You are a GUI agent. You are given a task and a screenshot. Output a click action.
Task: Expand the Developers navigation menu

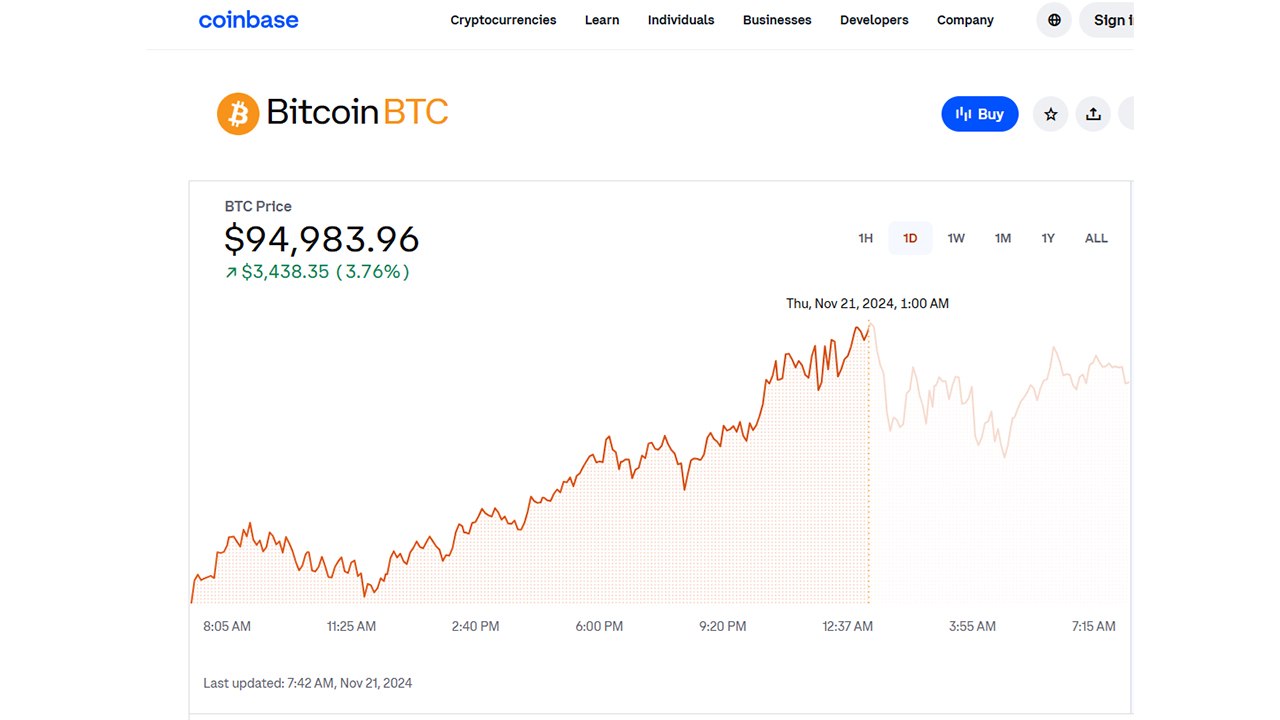click(874, 20)
